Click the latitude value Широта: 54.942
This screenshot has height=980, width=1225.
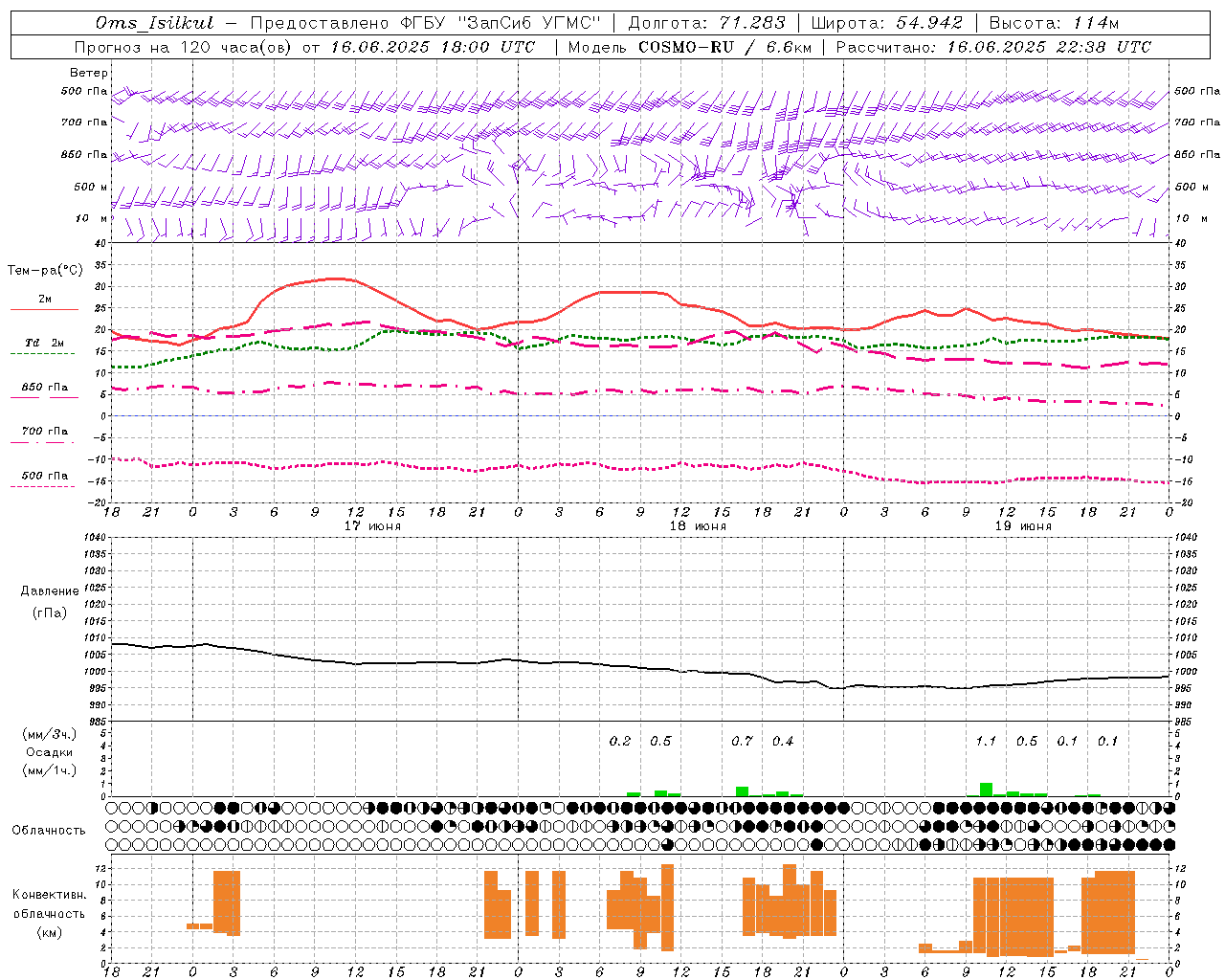click(x=886, y=23)
